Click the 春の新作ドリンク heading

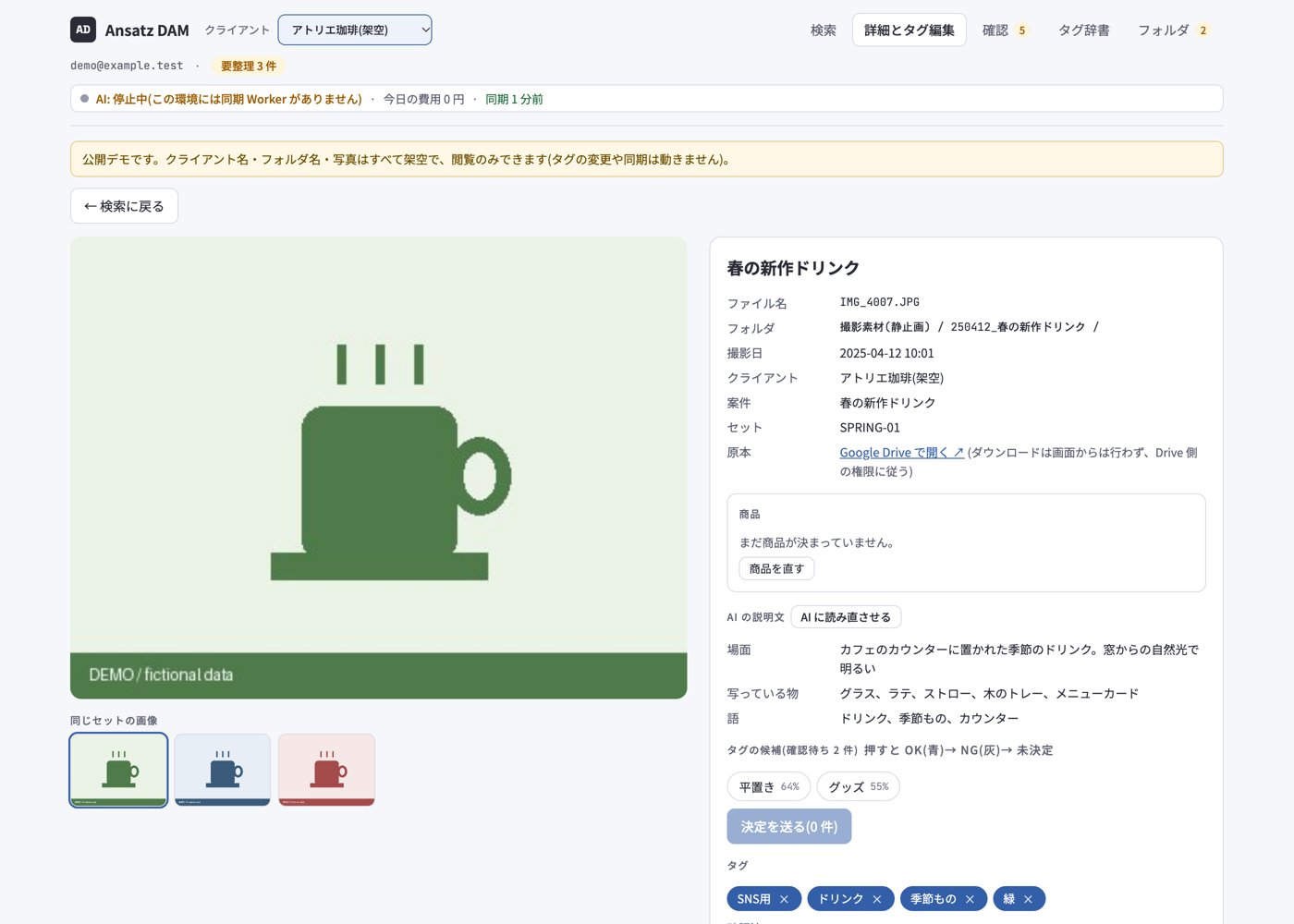[x=793, y=268]
